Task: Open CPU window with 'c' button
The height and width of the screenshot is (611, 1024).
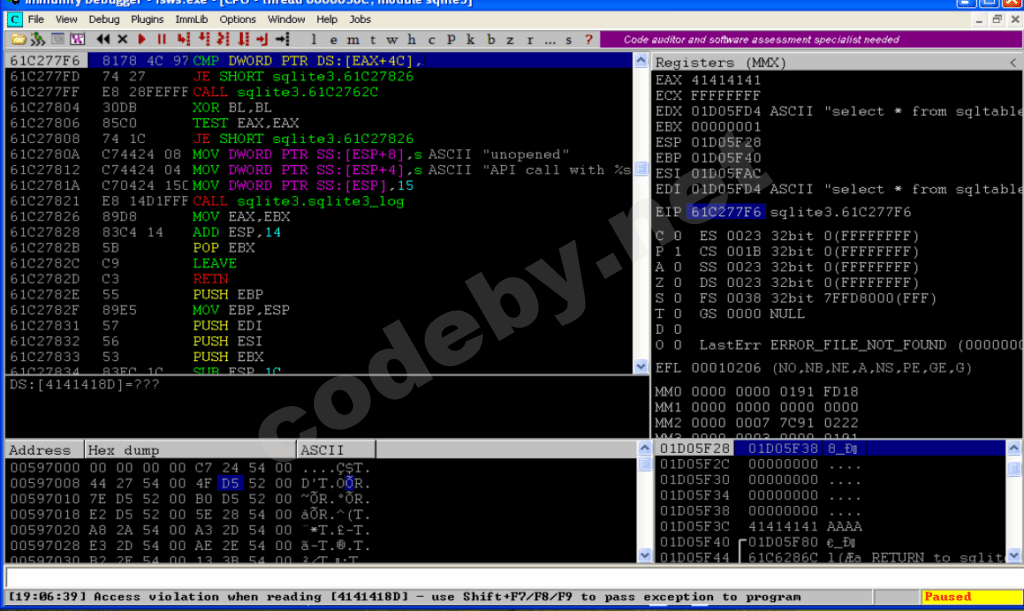Action: coord(431,40)
